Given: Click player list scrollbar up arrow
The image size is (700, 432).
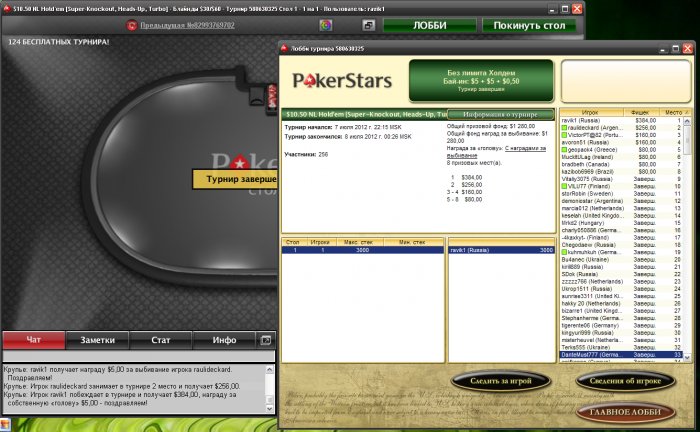Looking at the screenshot, I should (x=687, y=120).
